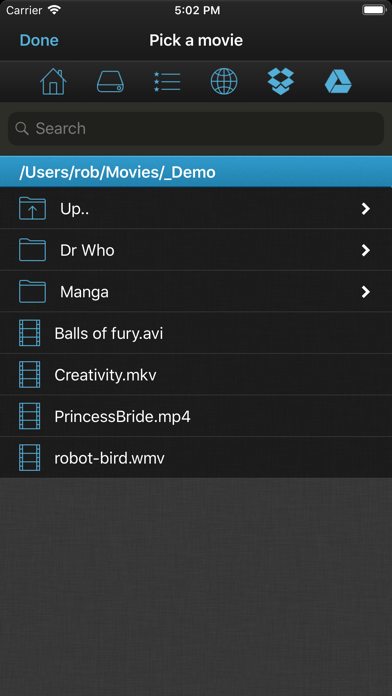Pick "robot-bird.wmv"

tap(109, 458)
